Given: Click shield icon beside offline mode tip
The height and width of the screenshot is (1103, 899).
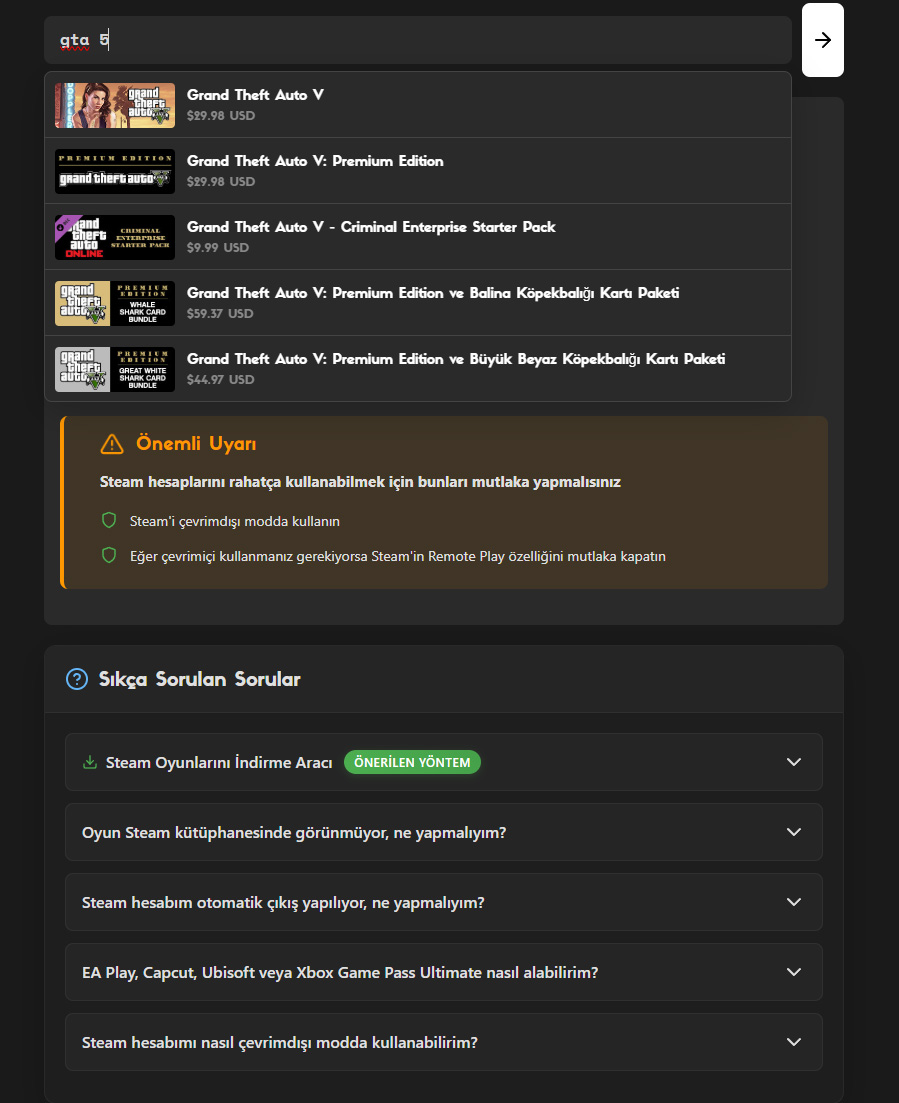Looking at the screenshot, I should tap(109, 521).
